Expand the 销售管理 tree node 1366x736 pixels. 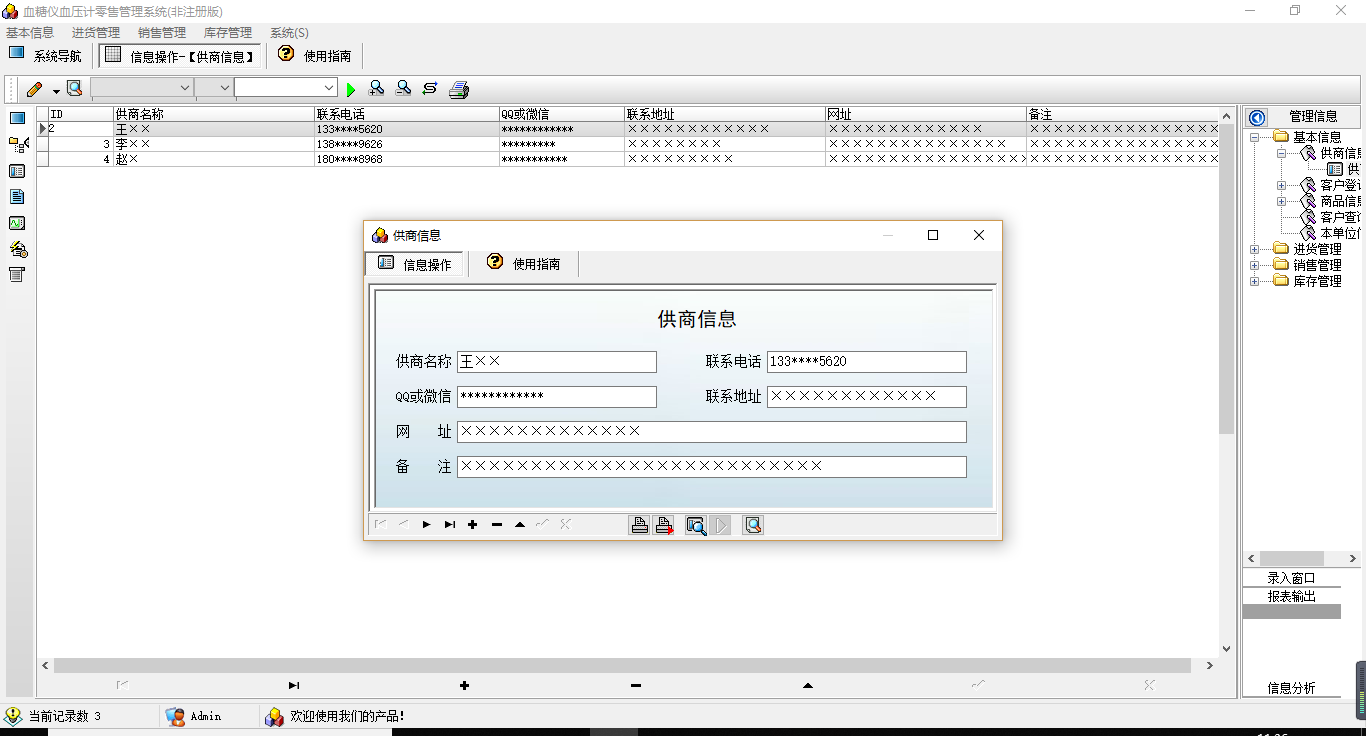coord(1254,265)
